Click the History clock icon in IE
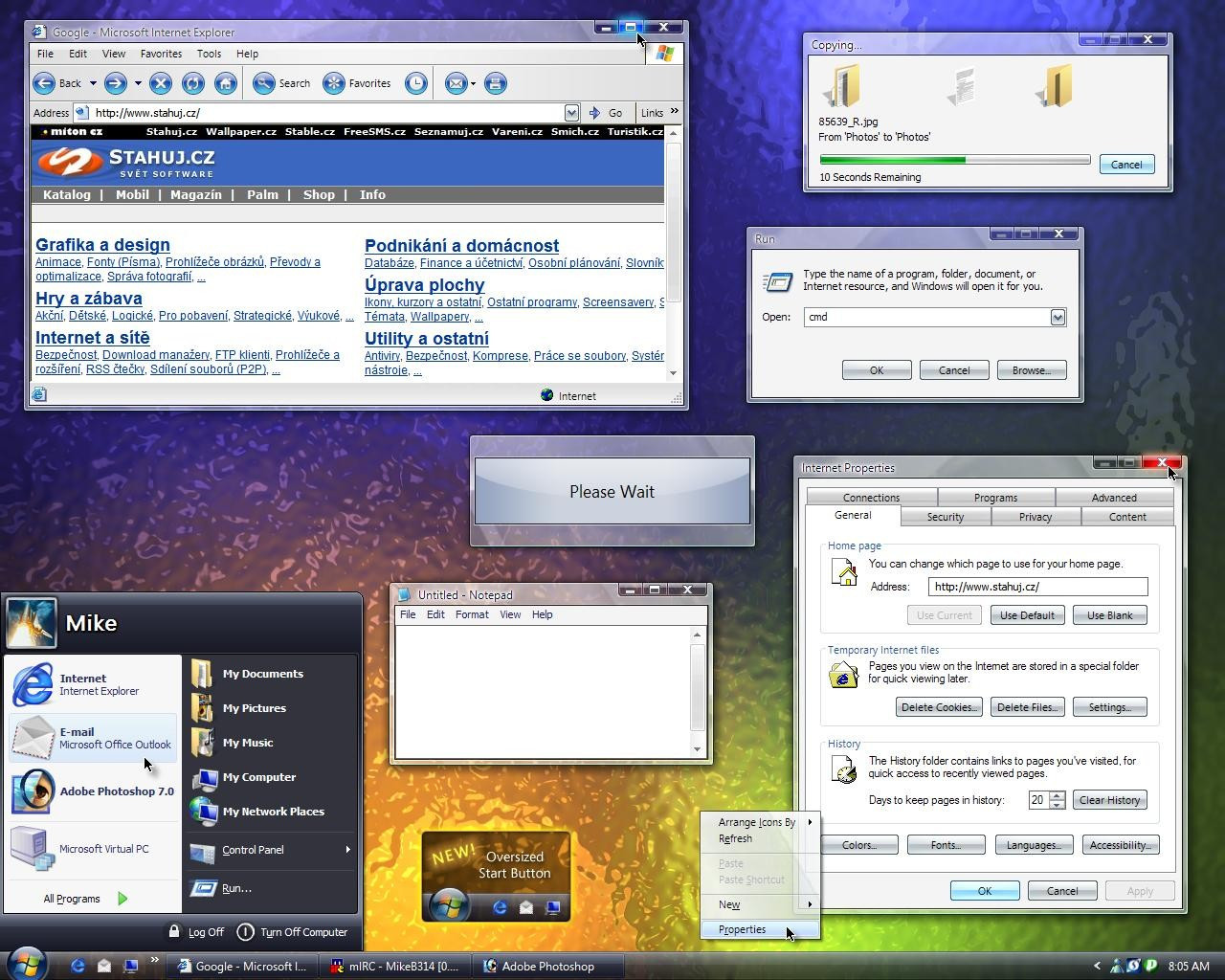Viewport: 1225px width, 980px height. 415,83
